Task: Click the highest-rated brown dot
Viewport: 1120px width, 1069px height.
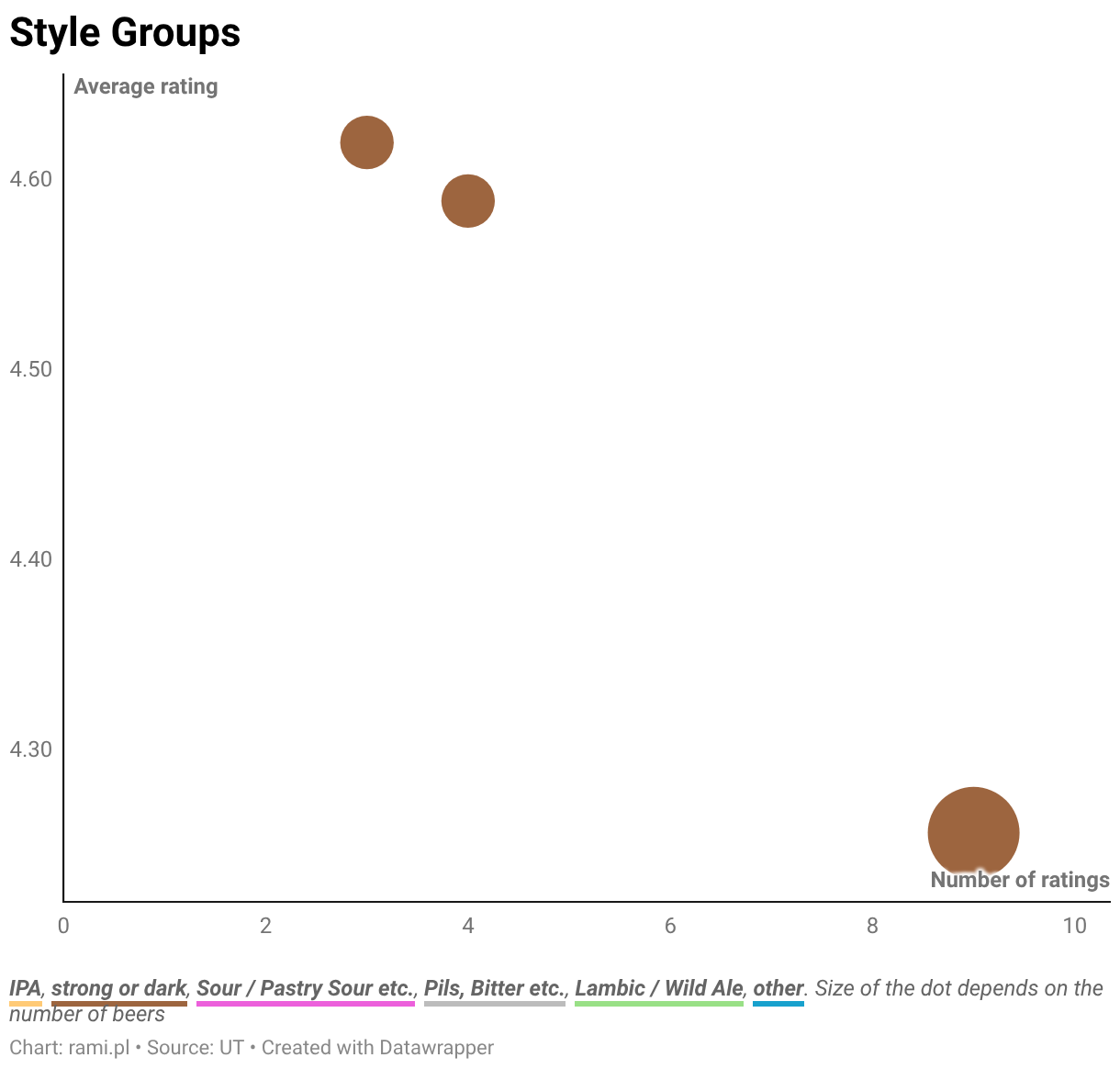Action: [367, 143]
